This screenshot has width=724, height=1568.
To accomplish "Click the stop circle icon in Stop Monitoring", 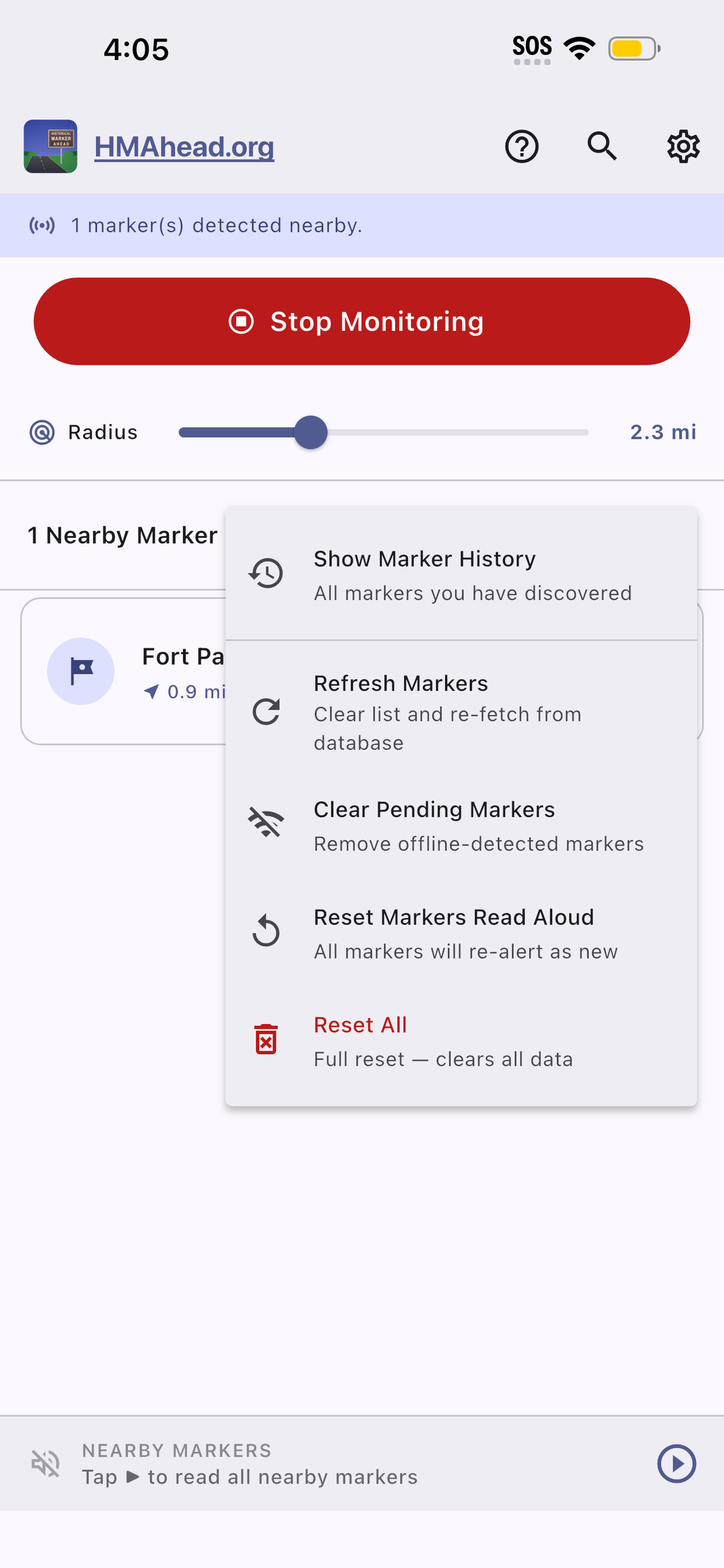I will (241, 321).
